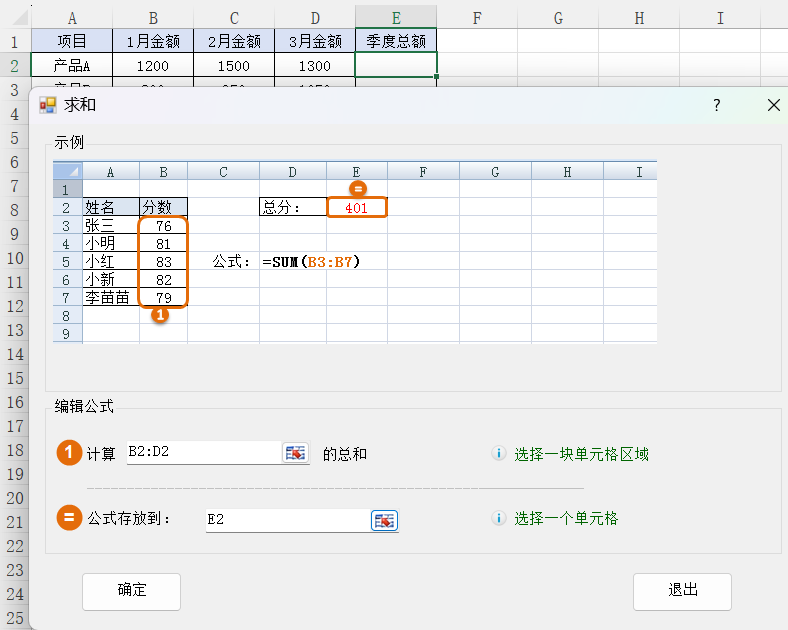The image size is (788, 630).
Task: Click the 求和 dialog title icon
Action: point(48,105)
